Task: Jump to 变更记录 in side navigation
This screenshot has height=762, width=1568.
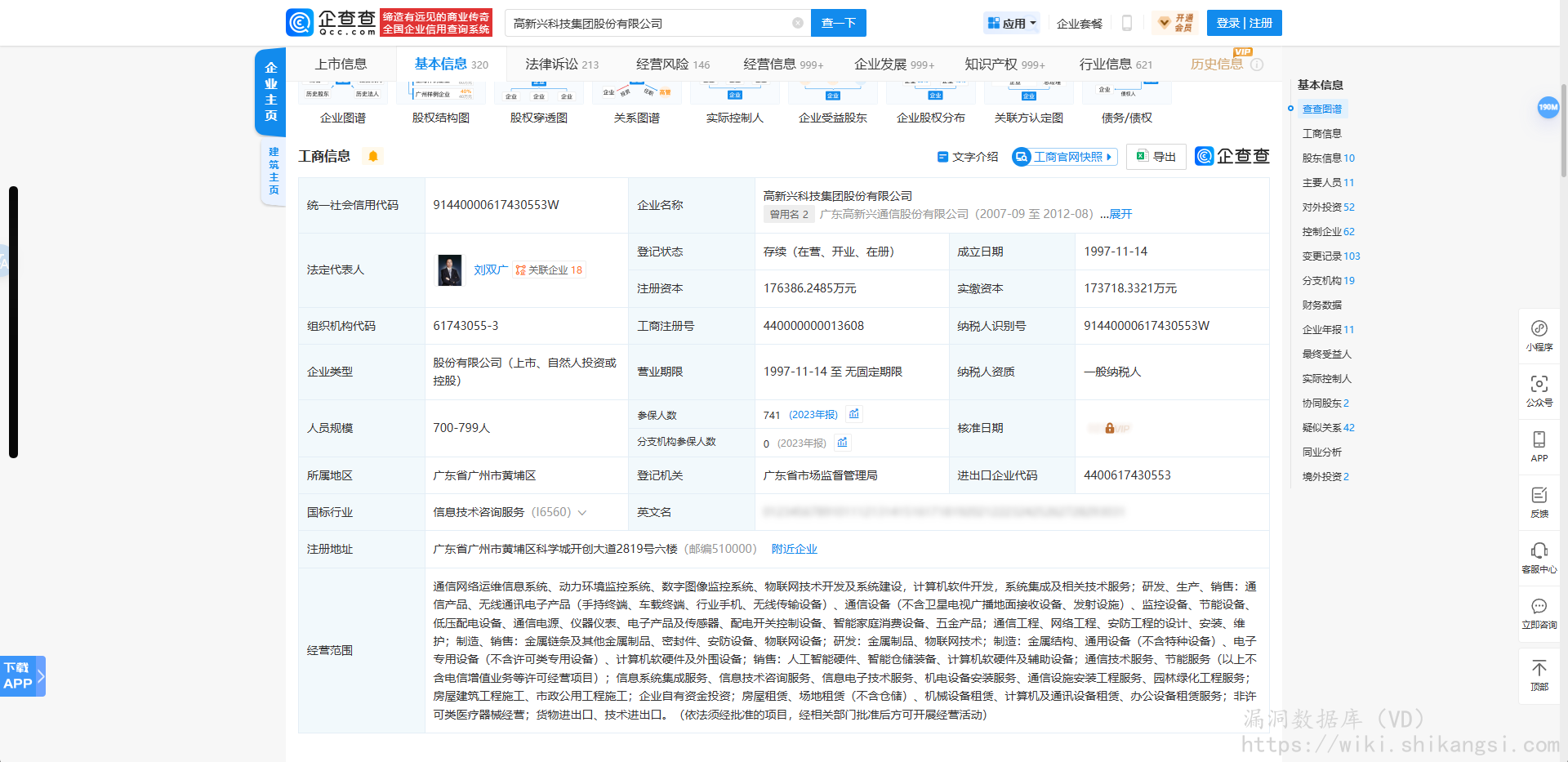Action: point(1331,256)
